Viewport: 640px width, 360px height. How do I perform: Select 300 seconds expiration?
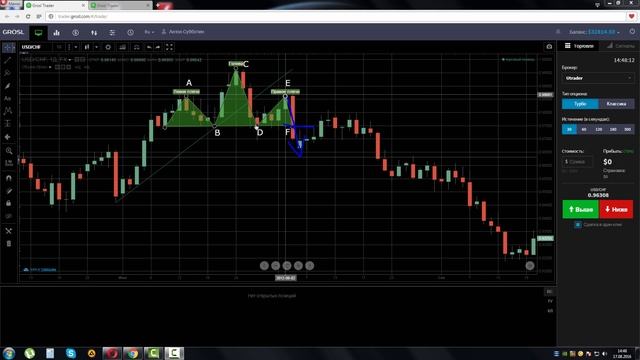click(627, 129)
